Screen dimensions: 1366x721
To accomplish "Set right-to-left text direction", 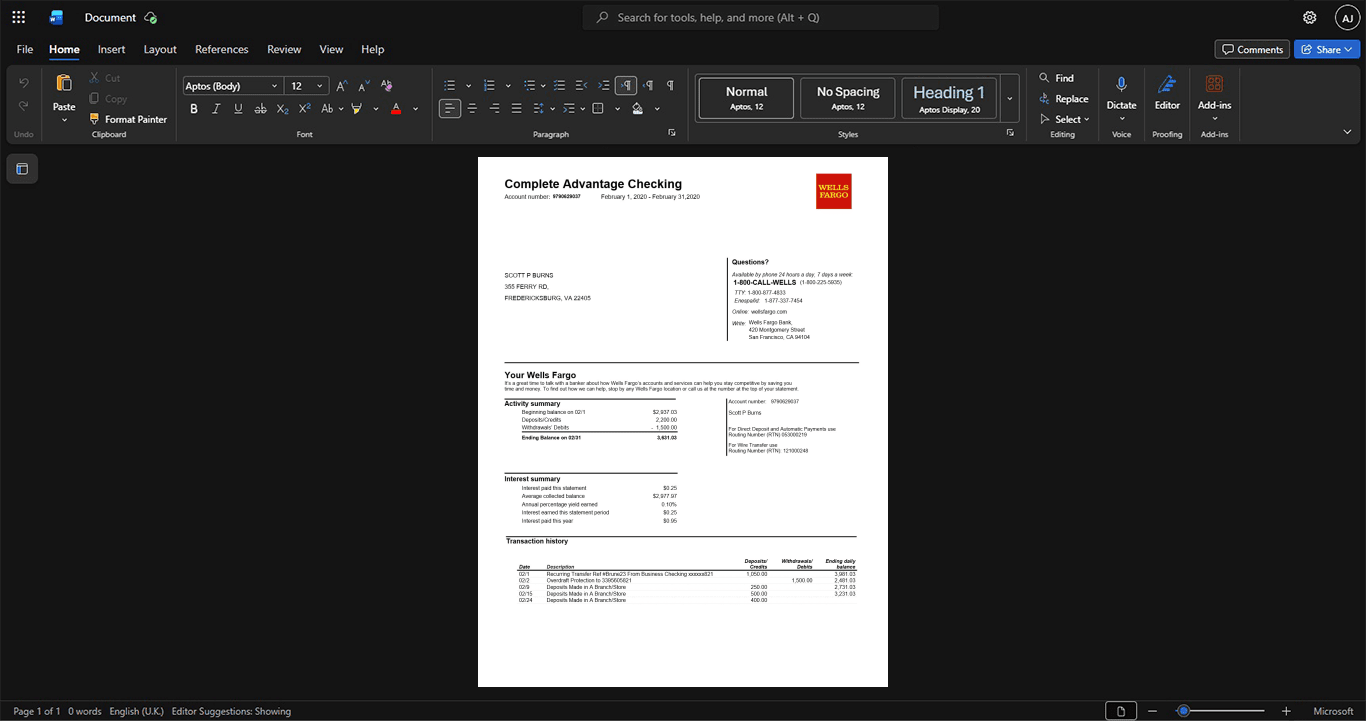I will click(648, 85).
